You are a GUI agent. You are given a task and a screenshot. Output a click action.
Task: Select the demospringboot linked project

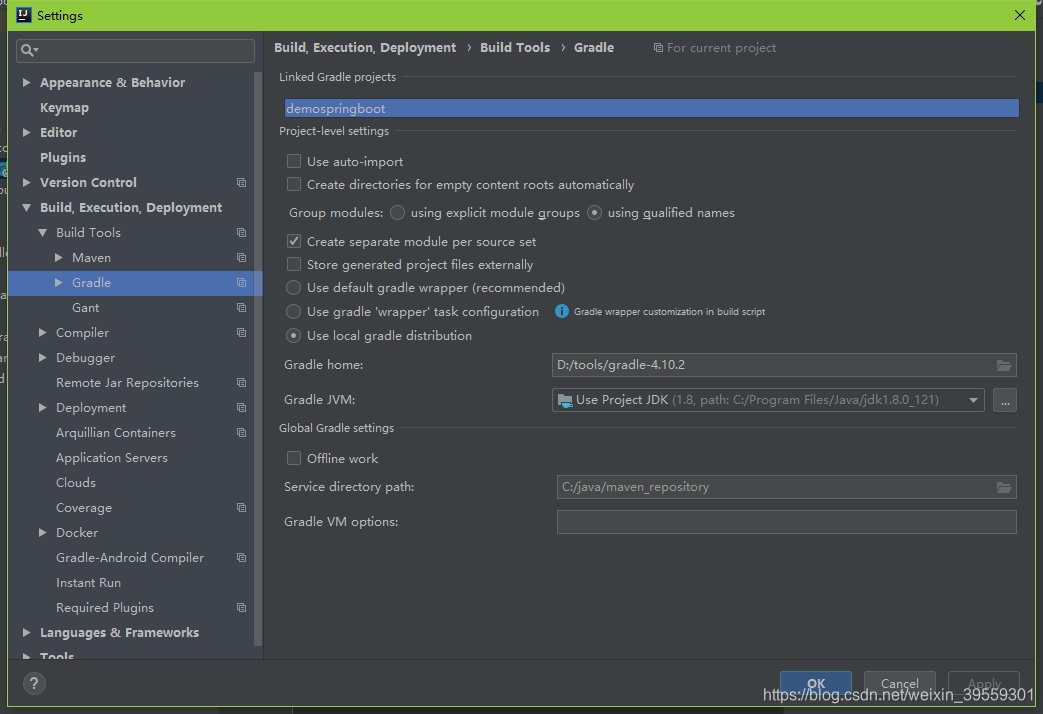coord(652,108)
